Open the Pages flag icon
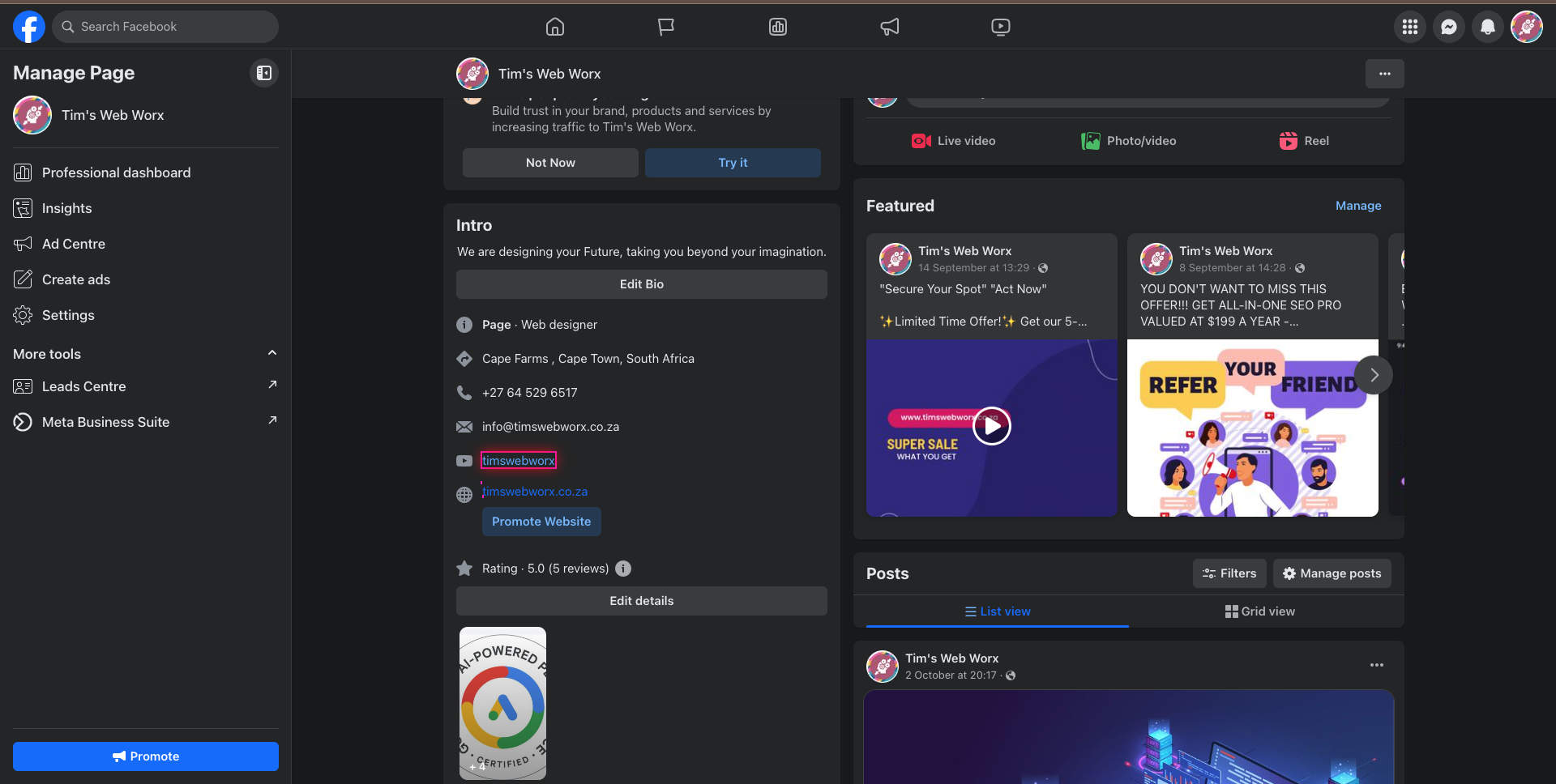Screen dimensions: 1556x784 [666, 27]
